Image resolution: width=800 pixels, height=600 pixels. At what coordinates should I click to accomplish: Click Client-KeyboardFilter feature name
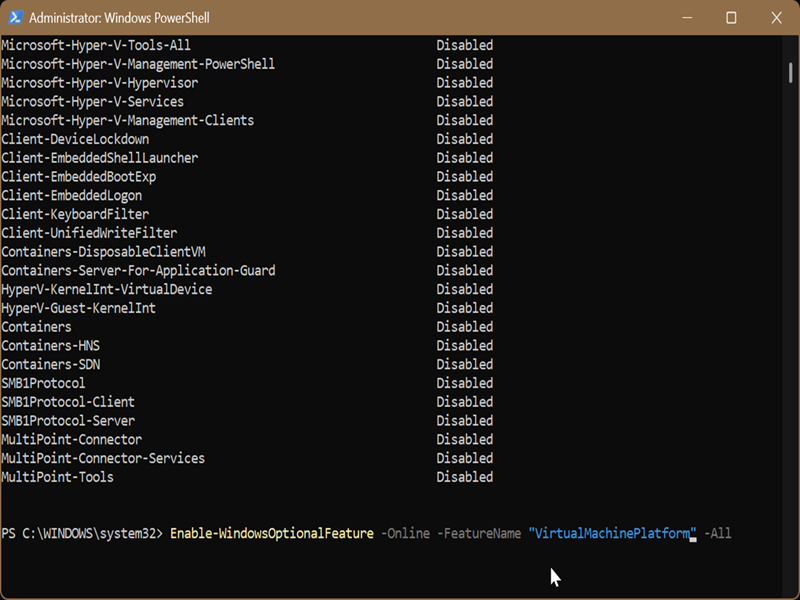[x=75, y=214]
